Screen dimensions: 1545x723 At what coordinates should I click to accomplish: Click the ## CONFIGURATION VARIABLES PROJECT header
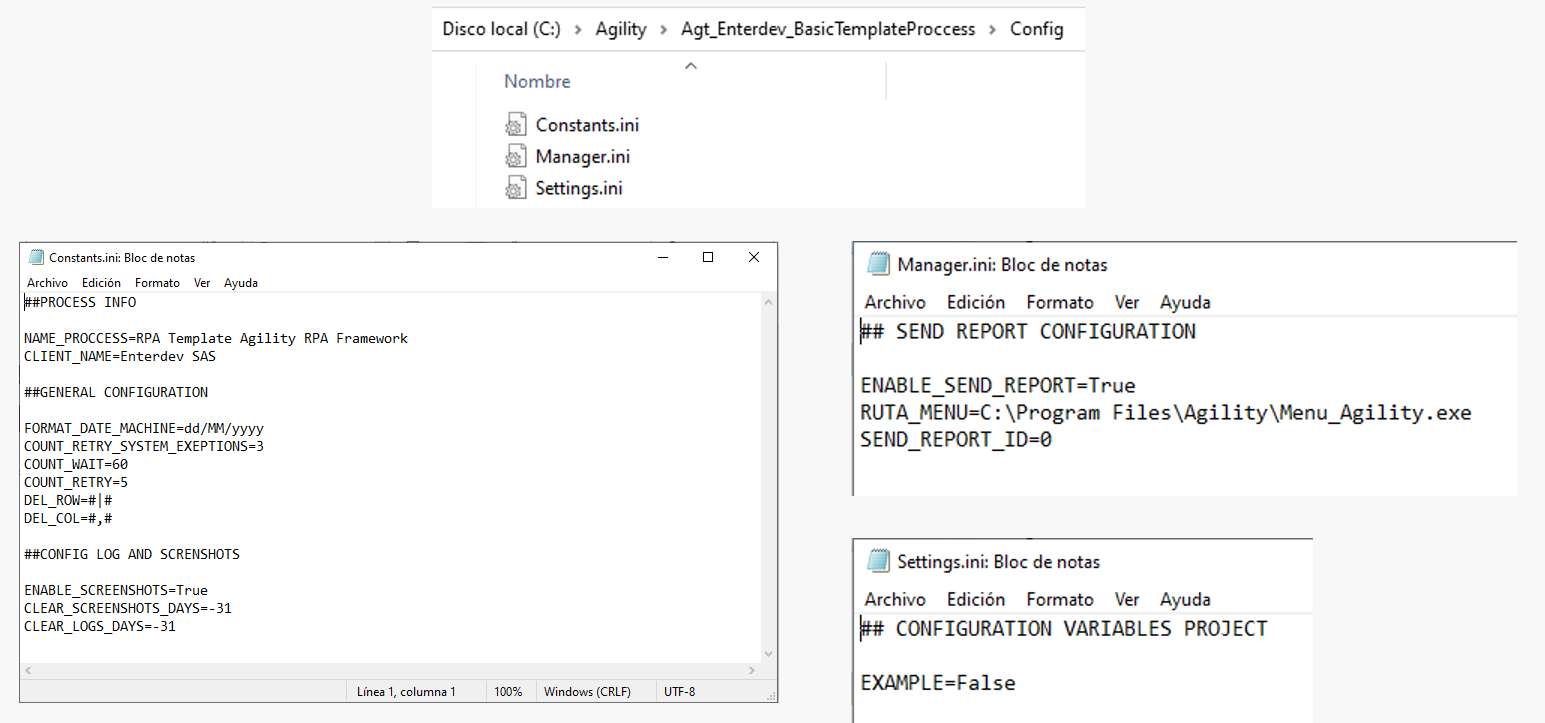[x=1064, y=629]
